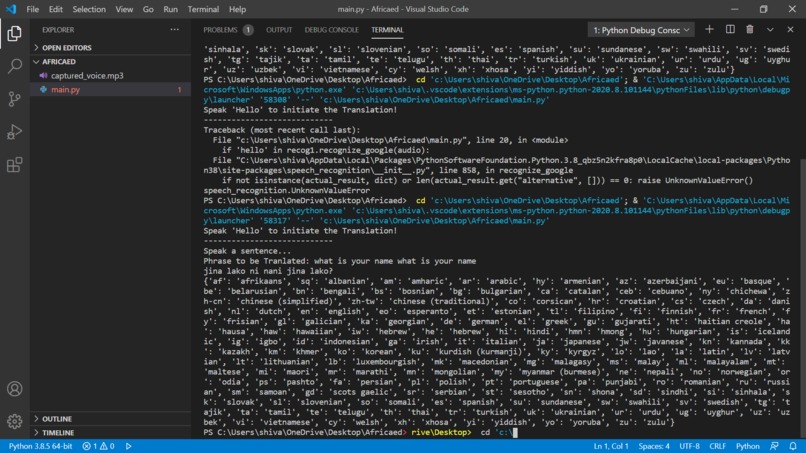Open the View menu
Screen dimensions: 806x453
pos(124,9)
